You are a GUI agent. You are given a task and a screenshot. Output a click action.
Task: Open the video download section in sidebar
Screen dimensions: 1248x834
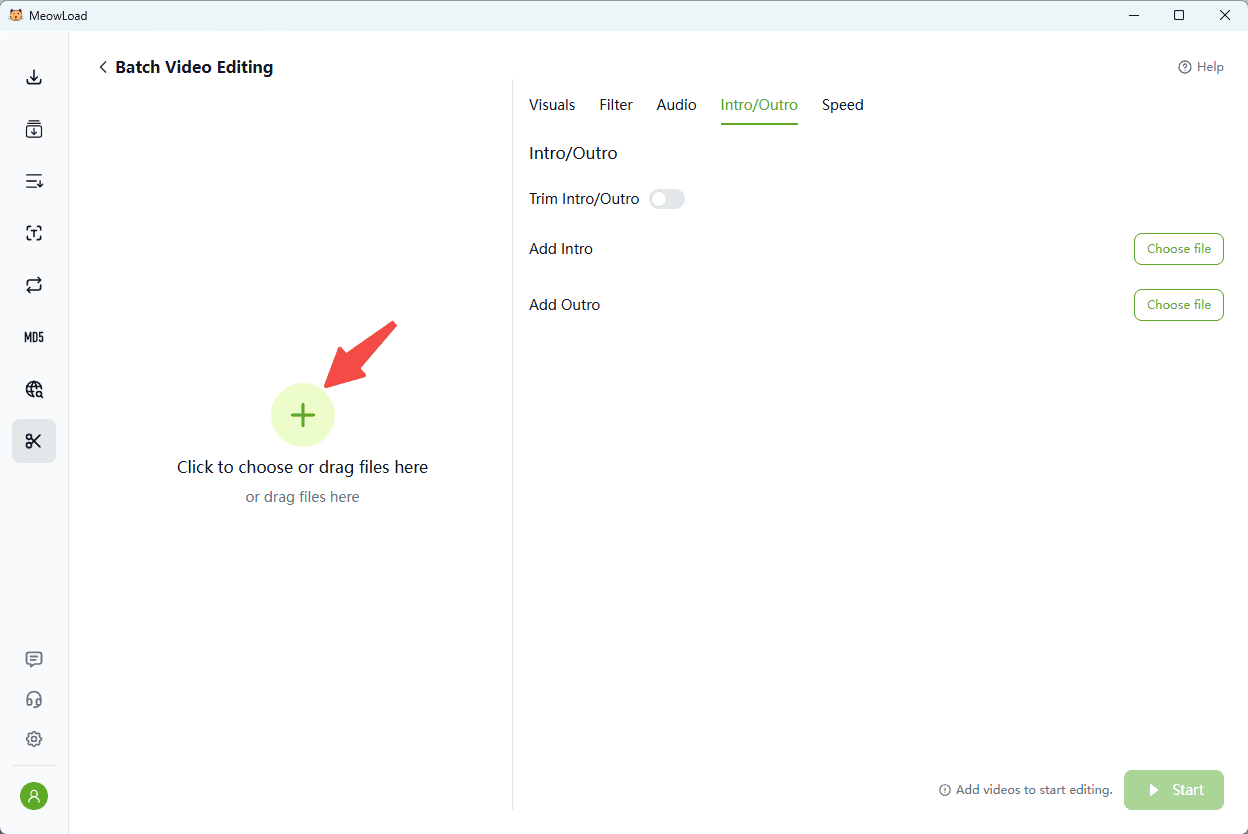click(x=34, y=78)
